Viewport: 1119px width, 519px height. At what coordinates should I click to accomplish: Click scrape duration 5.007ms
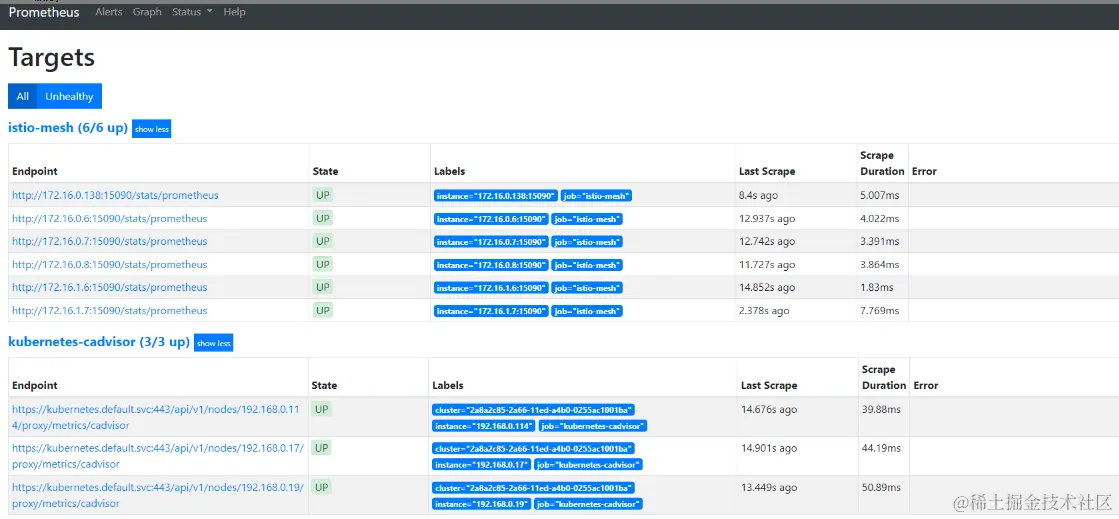click(880, 195)
